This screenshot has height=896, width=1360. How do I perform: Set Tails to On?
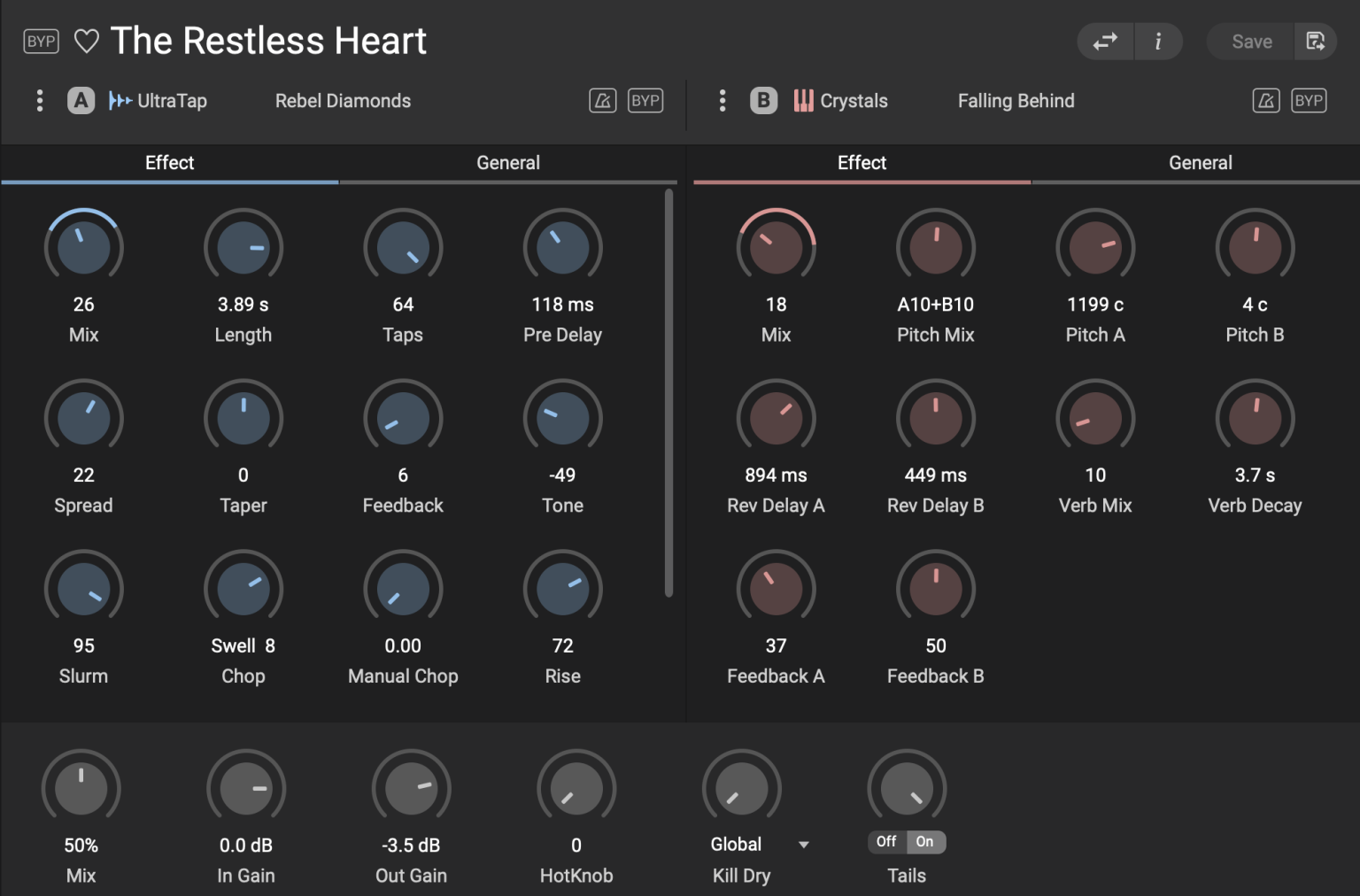(925, 842)
